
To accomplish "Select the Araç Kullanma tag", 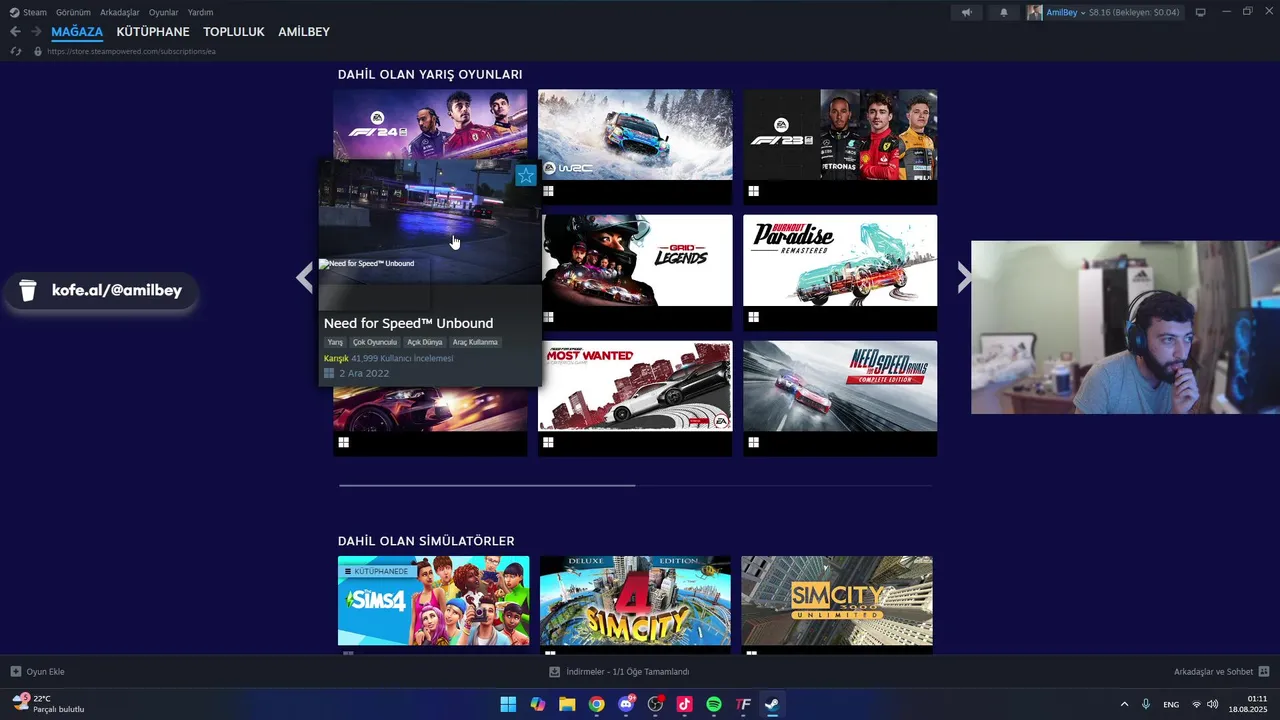I will (x=475, y=342).
